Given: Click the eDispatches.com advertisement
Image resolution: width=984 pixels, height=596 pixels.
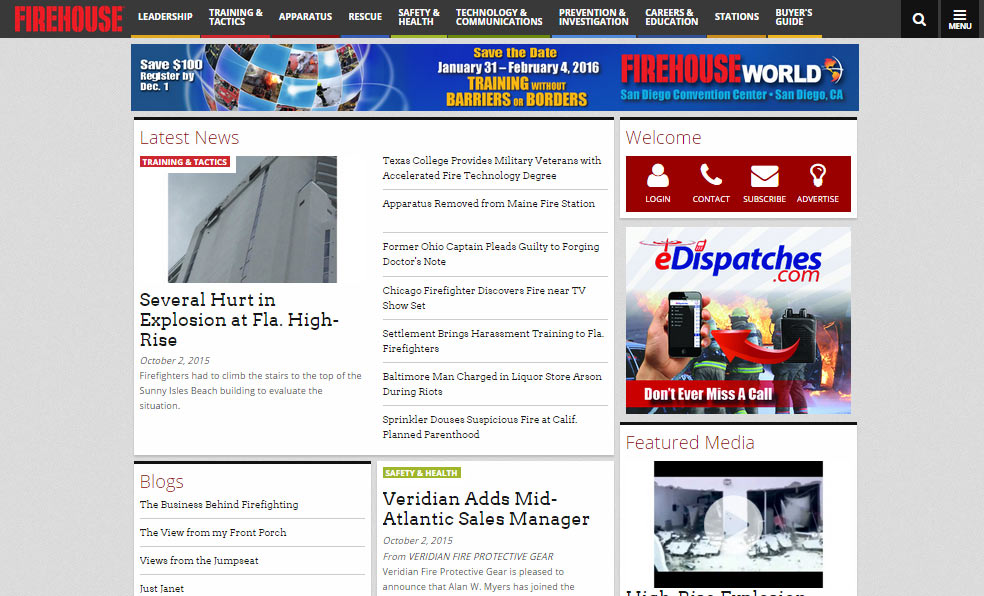Looking at the screenshot, I should 738,321.
